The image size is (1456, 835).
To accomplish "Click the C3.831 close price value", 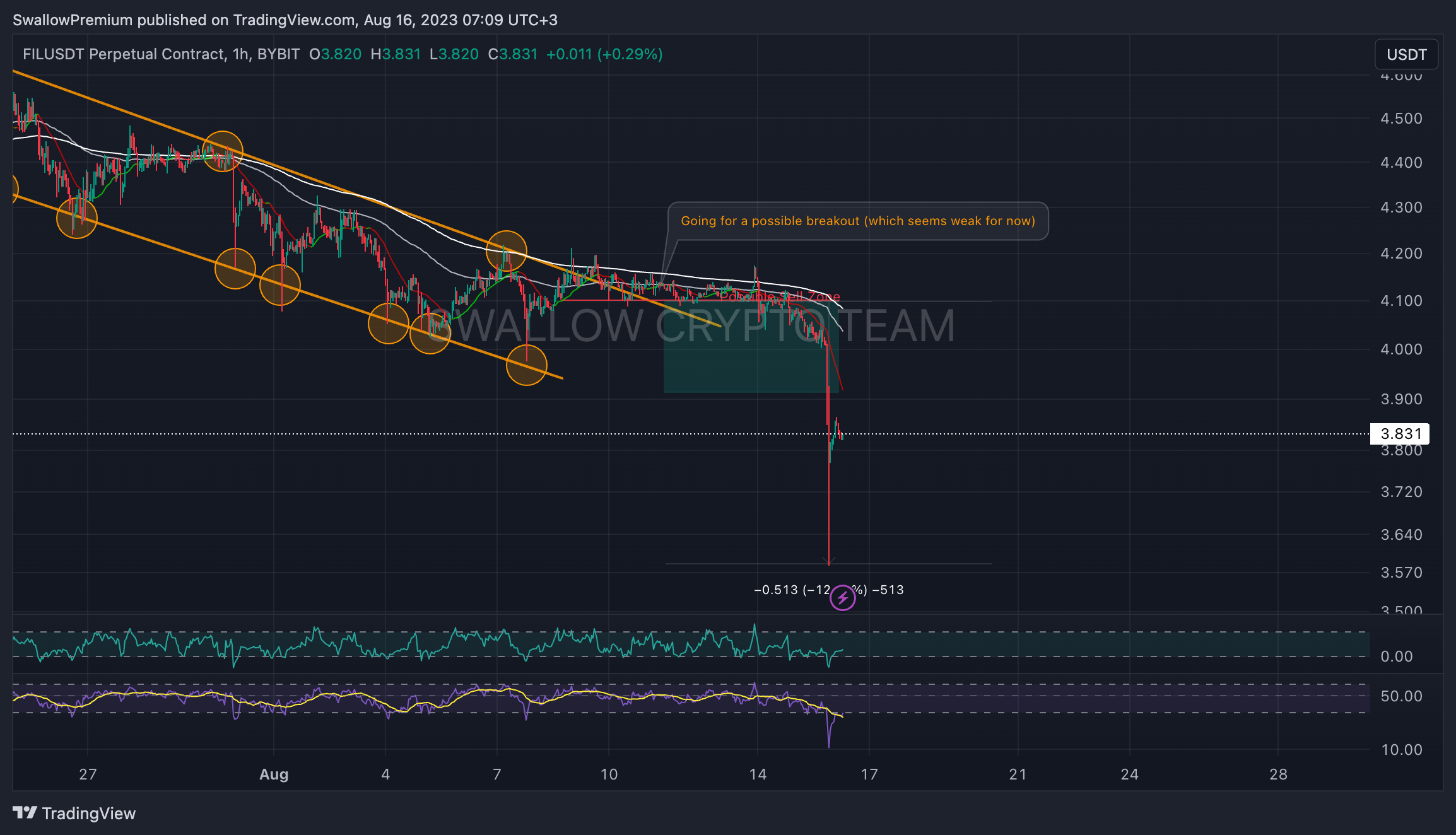I will point(513,54).
